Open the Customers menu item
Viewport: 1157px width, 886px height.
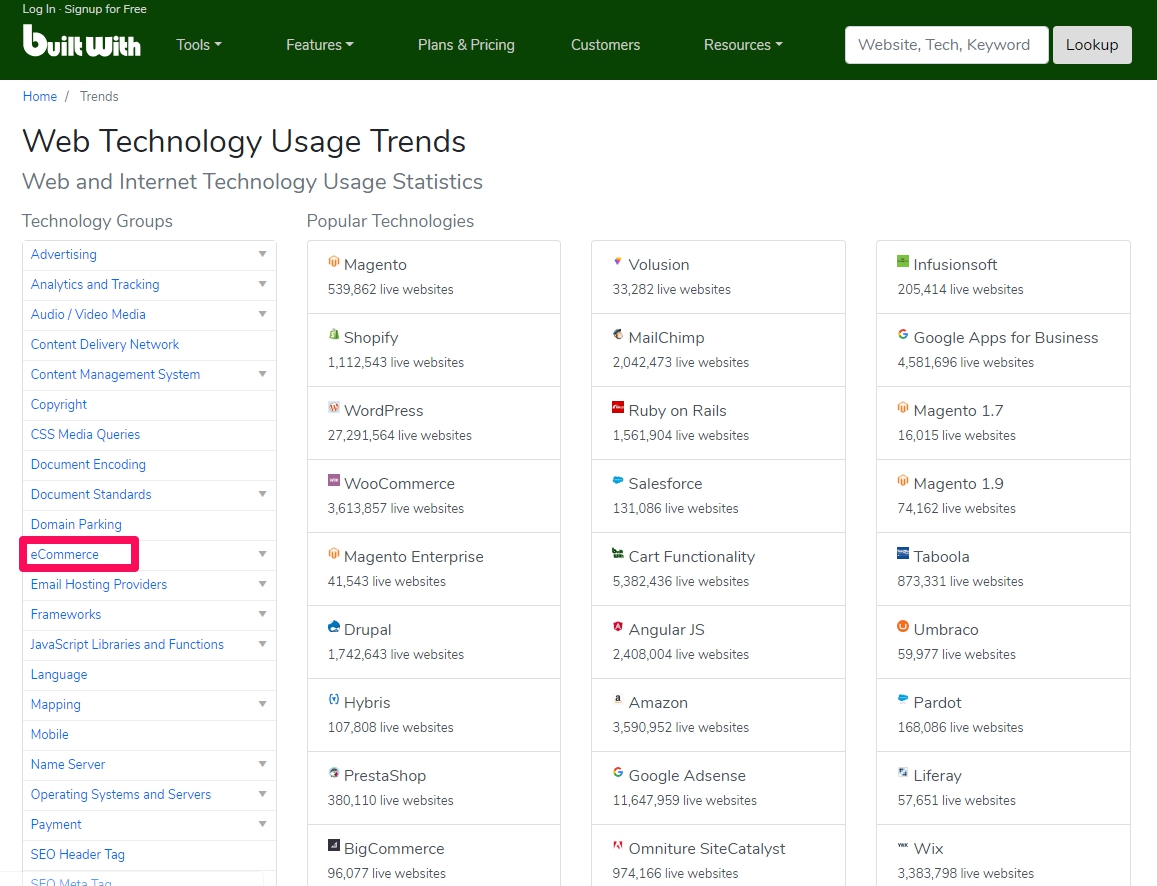pos(605,45)
